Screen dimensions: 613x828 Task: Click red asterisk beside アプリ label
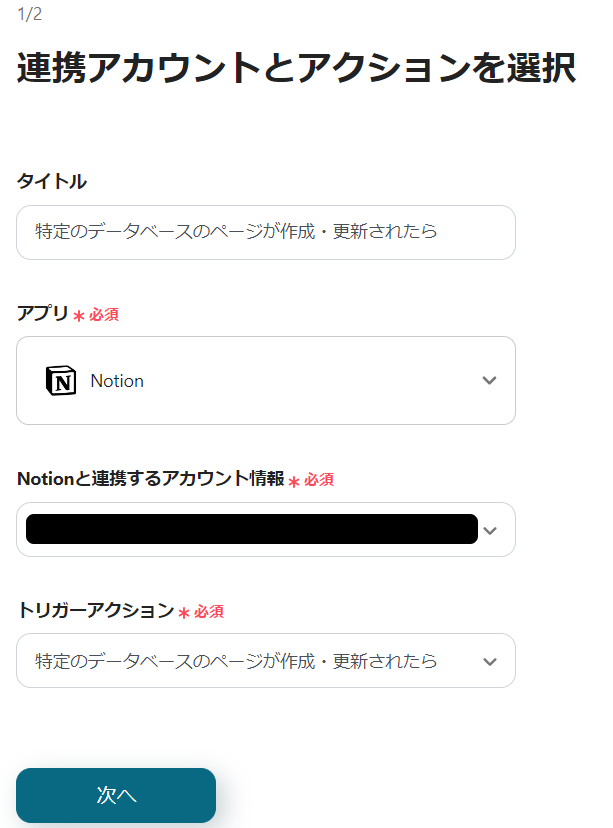(x=79, y=316)
